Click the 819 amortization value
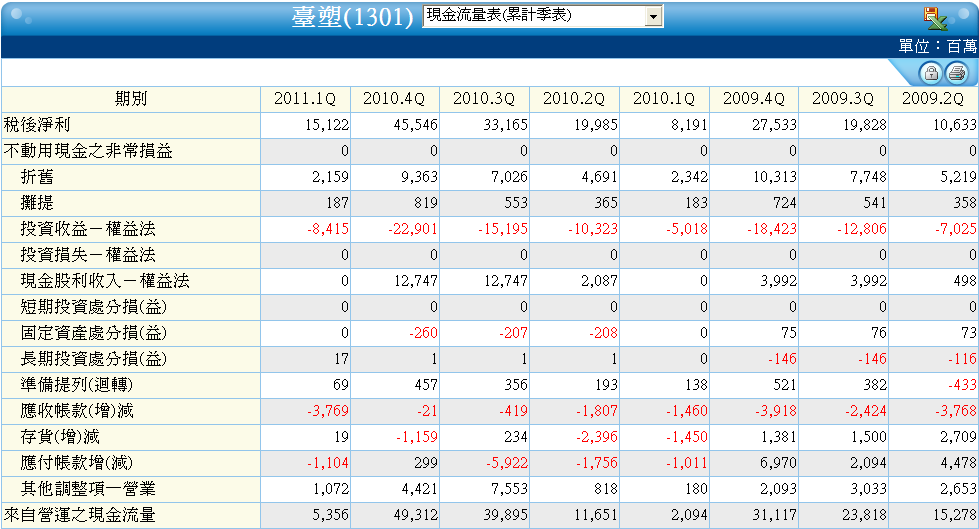This screenshot has height=529, width=979. (425, 204)
